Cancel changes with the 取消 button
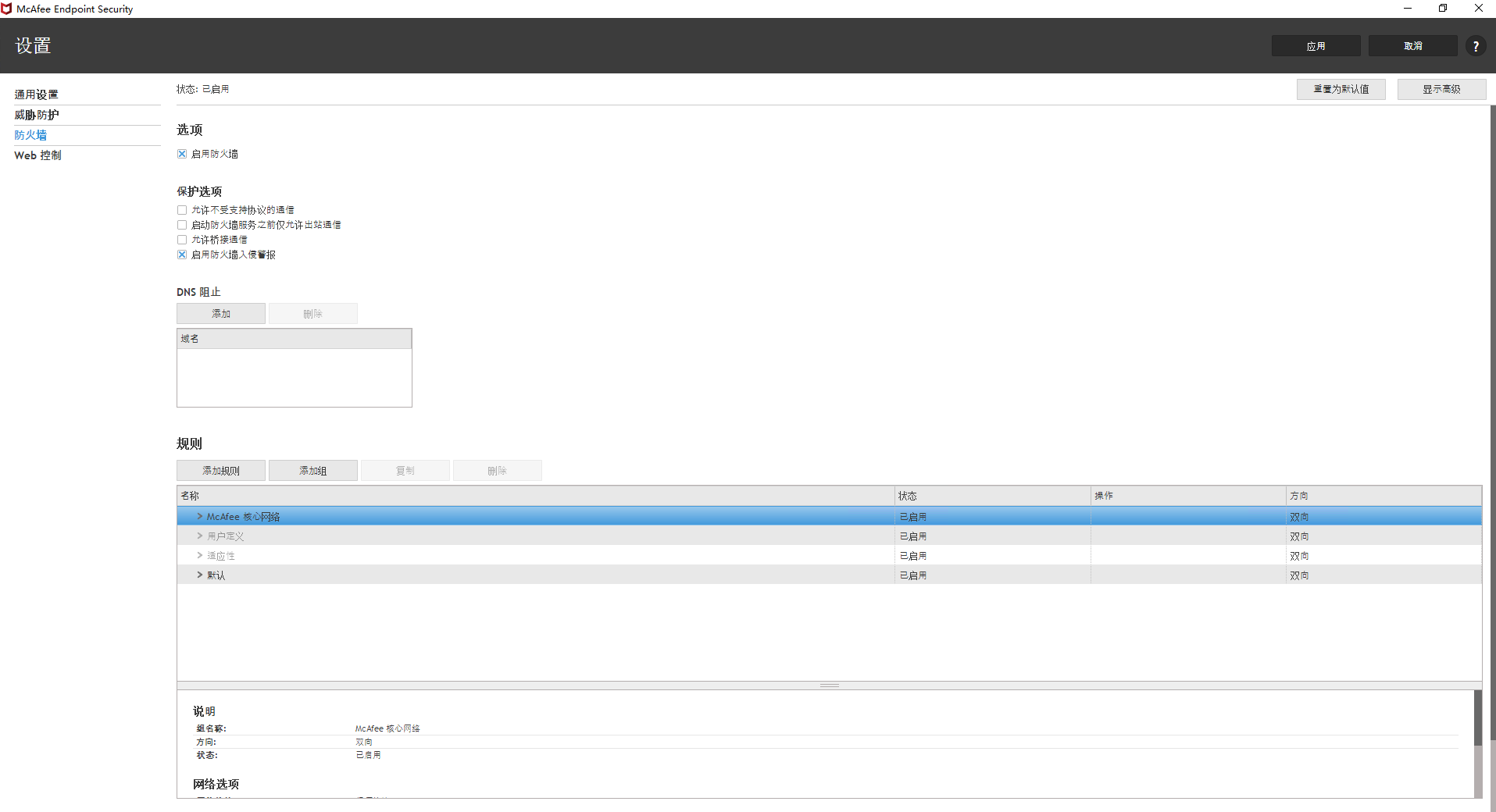Viewport: 1496px width, 812px height. [1412, 46]
